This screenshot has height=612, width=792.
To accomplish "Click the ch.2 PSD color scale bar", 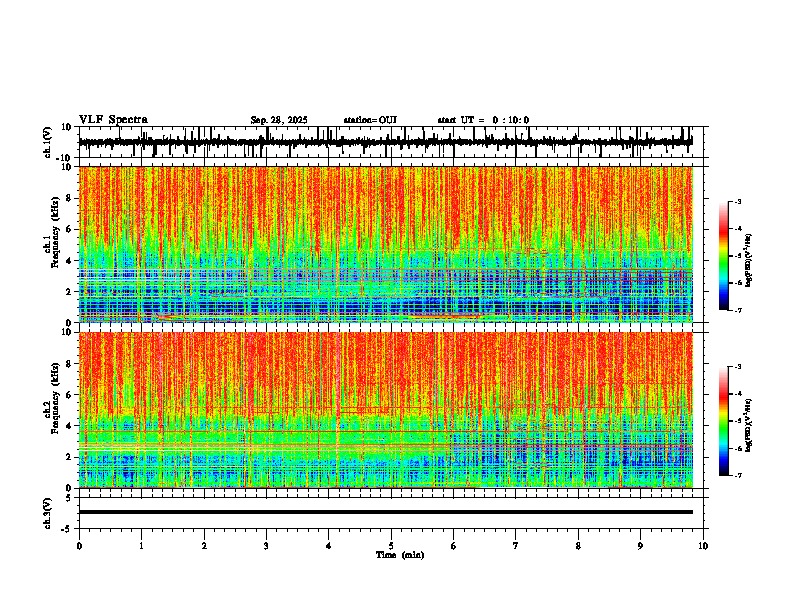I will (724, 421).
